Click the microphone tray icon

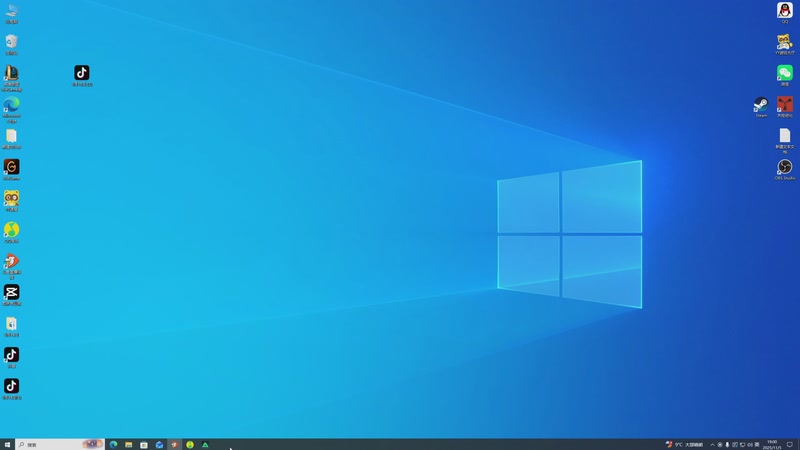point(727,444)
